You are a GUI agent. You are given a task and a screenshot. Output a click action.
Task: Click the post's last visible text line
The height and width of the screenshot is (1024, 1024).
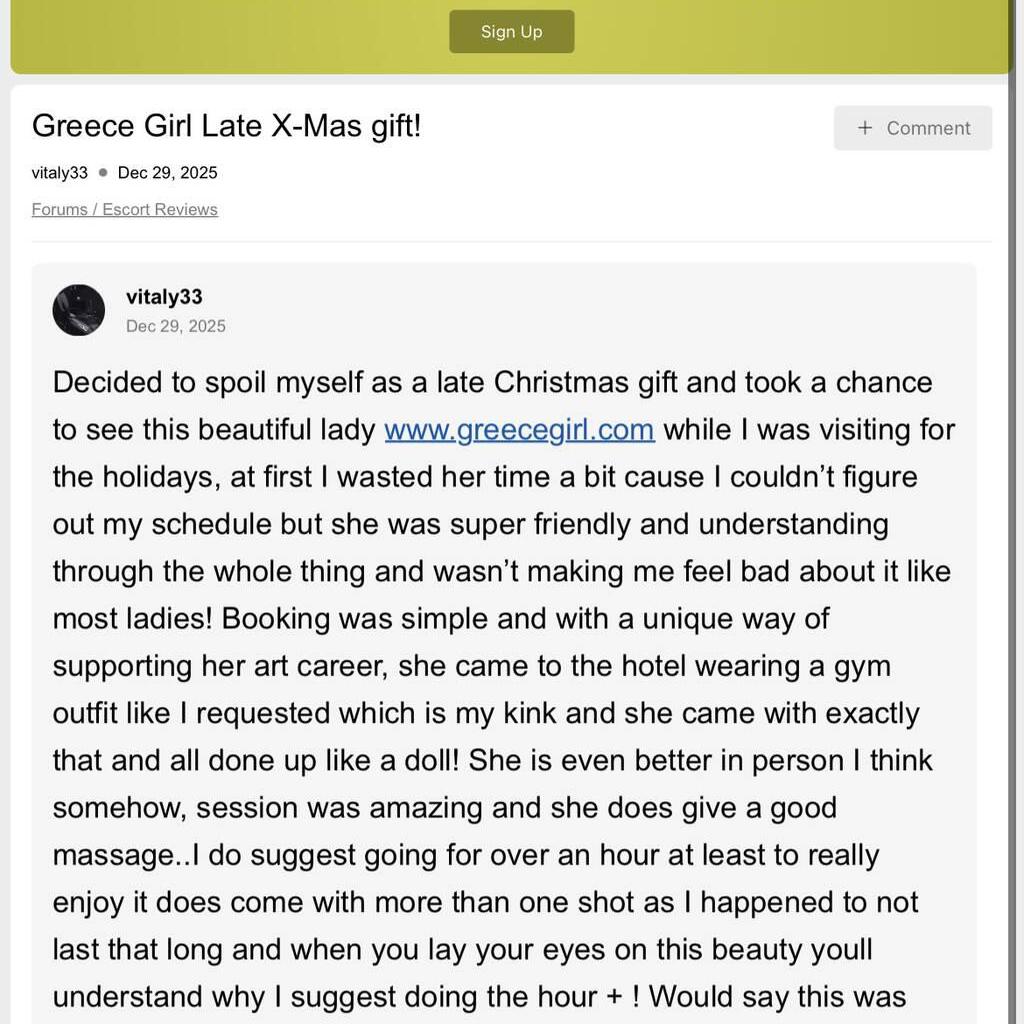(x=480, y=997)
